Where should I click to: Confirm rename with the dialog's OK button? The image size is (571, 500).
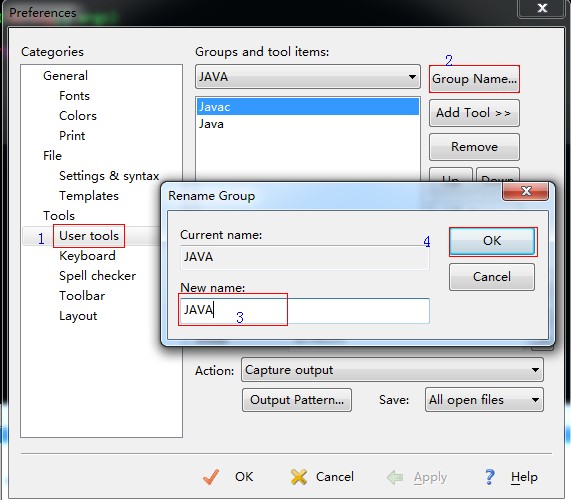[x=492, y=241]
